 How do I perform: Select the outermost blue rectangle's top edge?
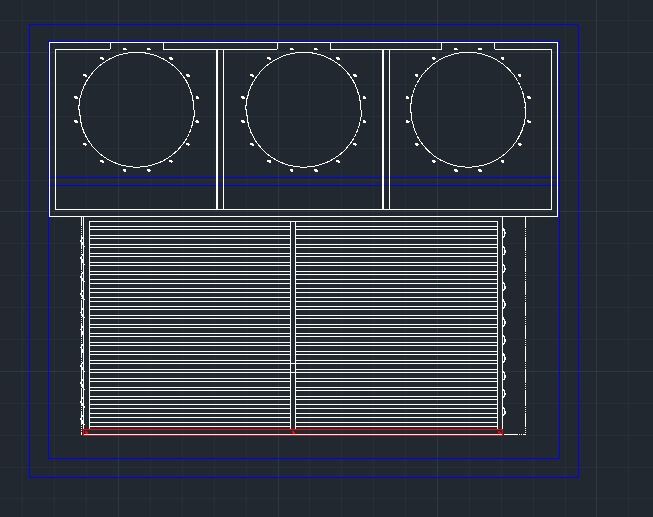pyautogui.click(x=304, y=25)
